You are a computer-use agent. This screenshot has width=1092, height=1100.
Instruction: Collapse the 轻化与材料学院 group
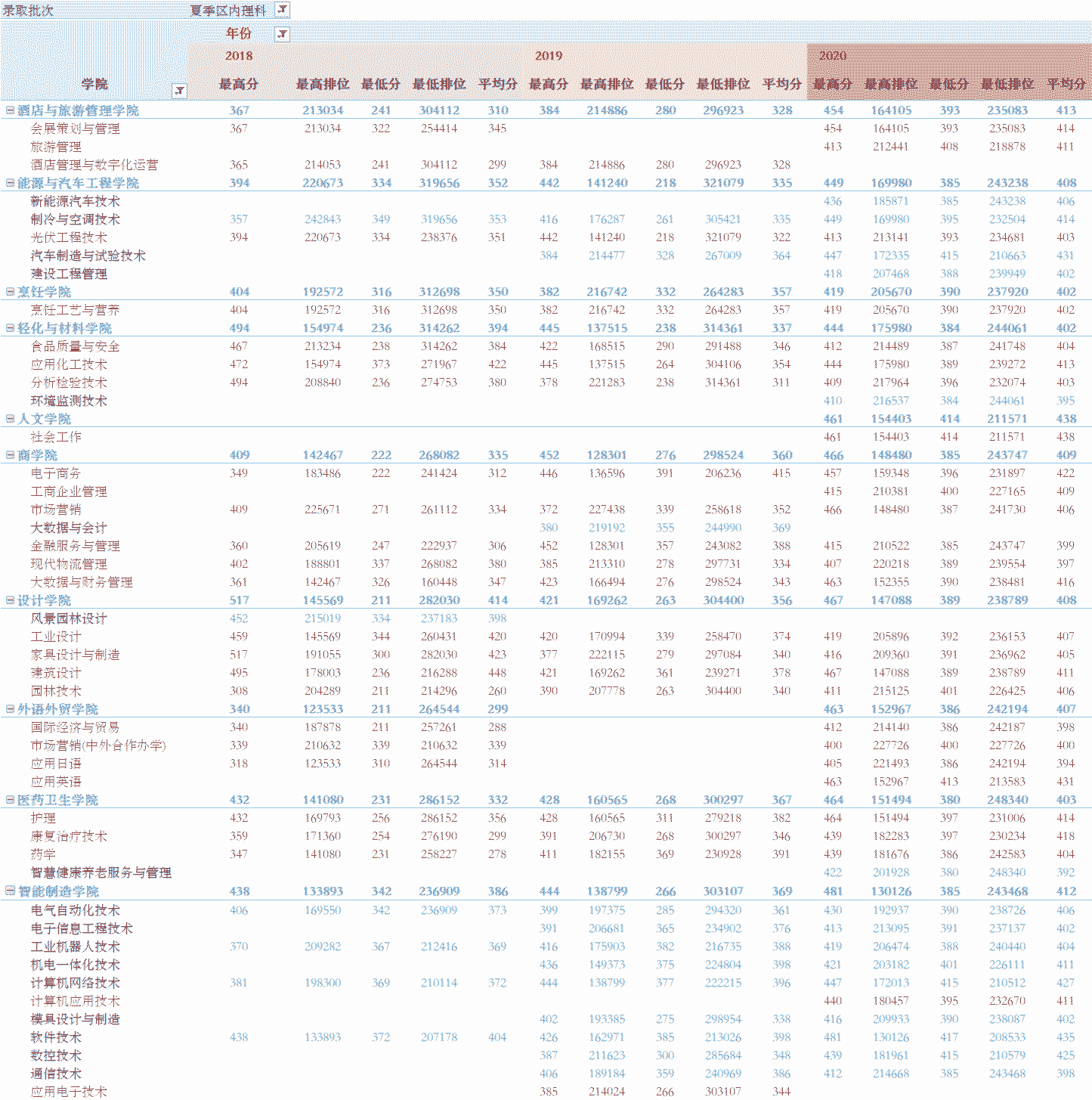coord(10,328)
